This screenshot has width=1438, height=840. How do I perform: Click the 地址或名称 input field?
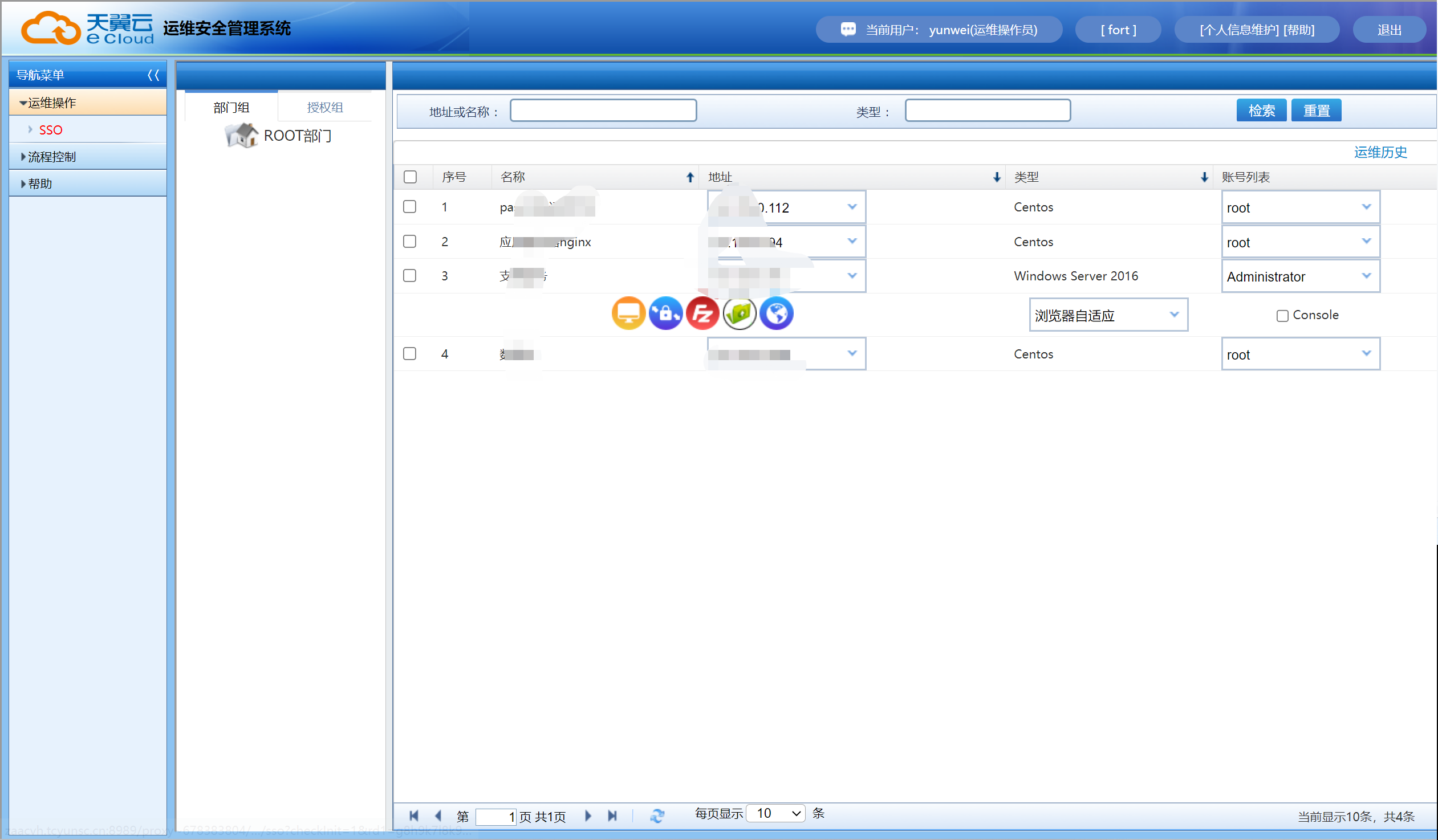coord(603,110)
